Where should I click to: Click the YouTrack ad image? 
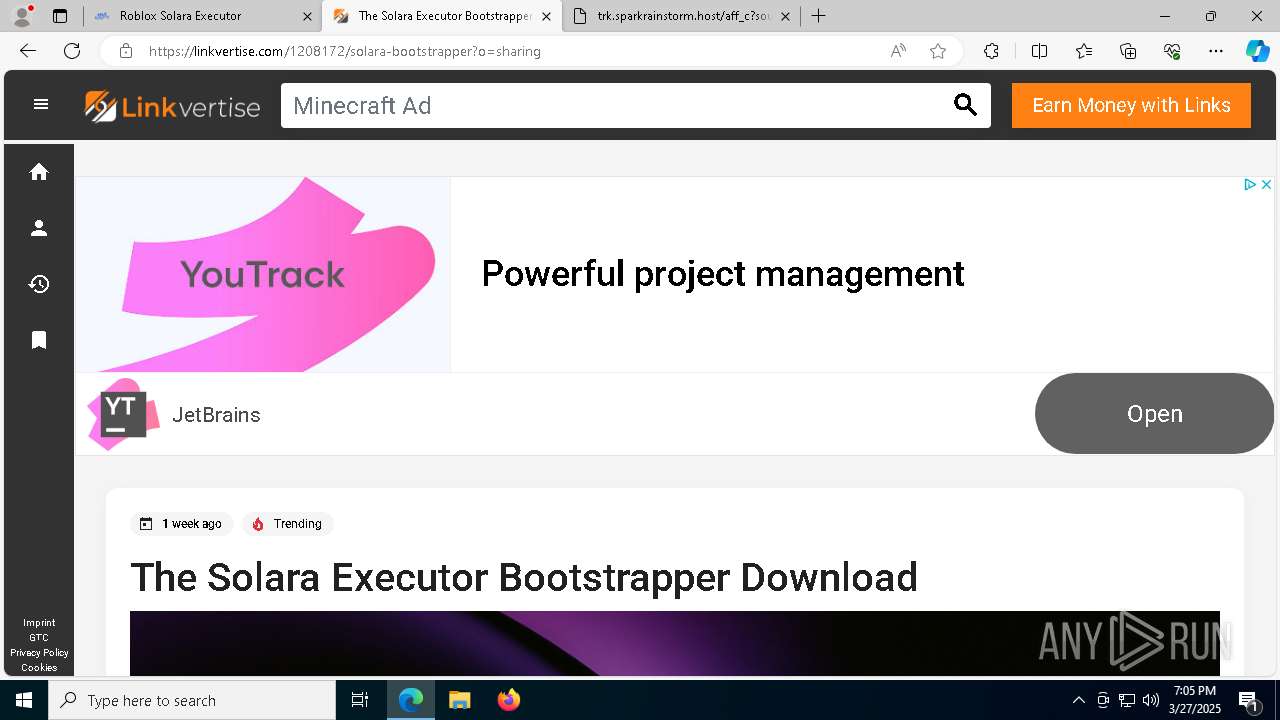(263, 274)
